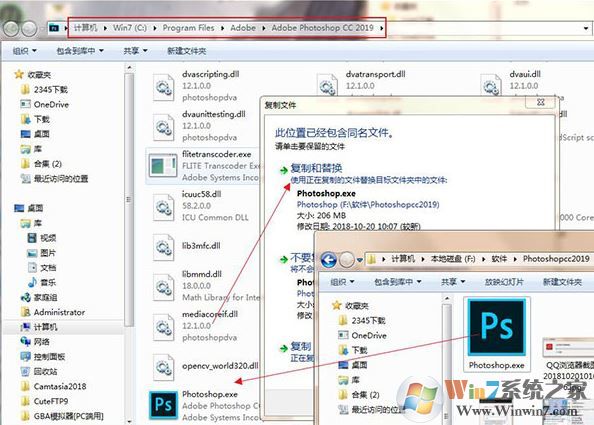Click forward button in Program Files window
Screen dimensions: 594x425
[x=29, y=28]
